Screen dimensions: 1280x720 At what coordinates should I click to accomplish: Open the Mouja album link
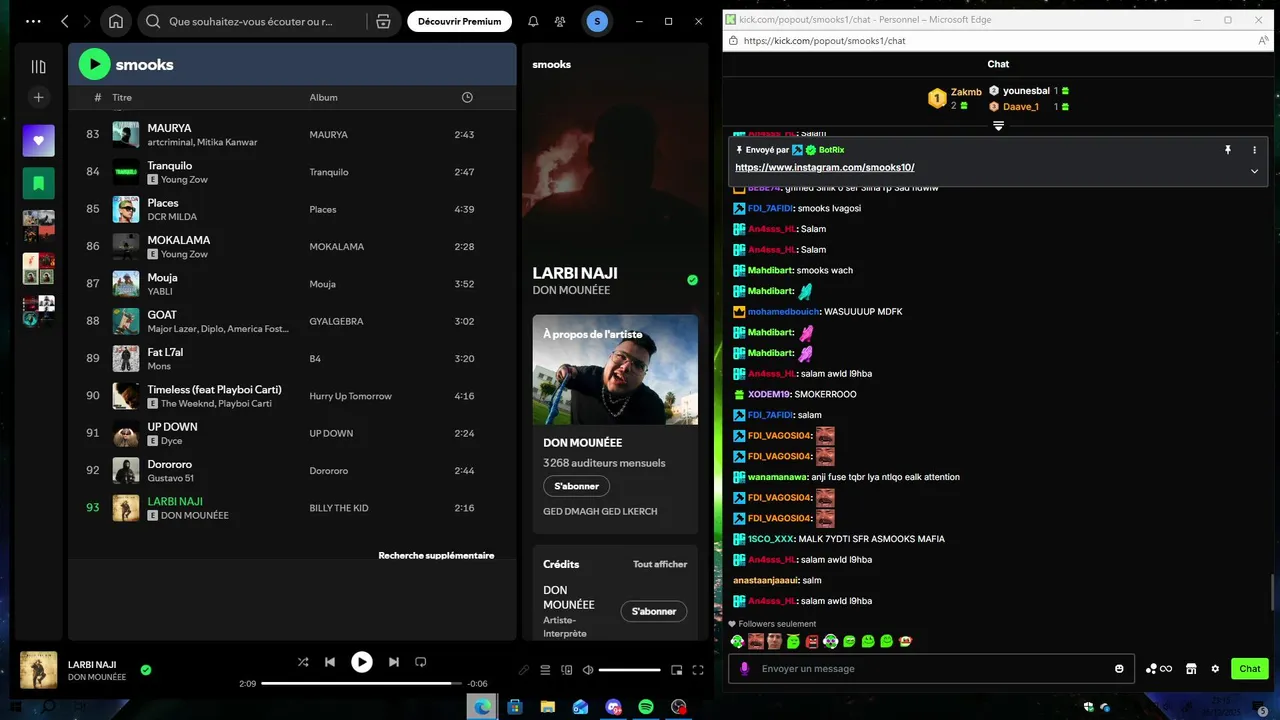point(322,284)
